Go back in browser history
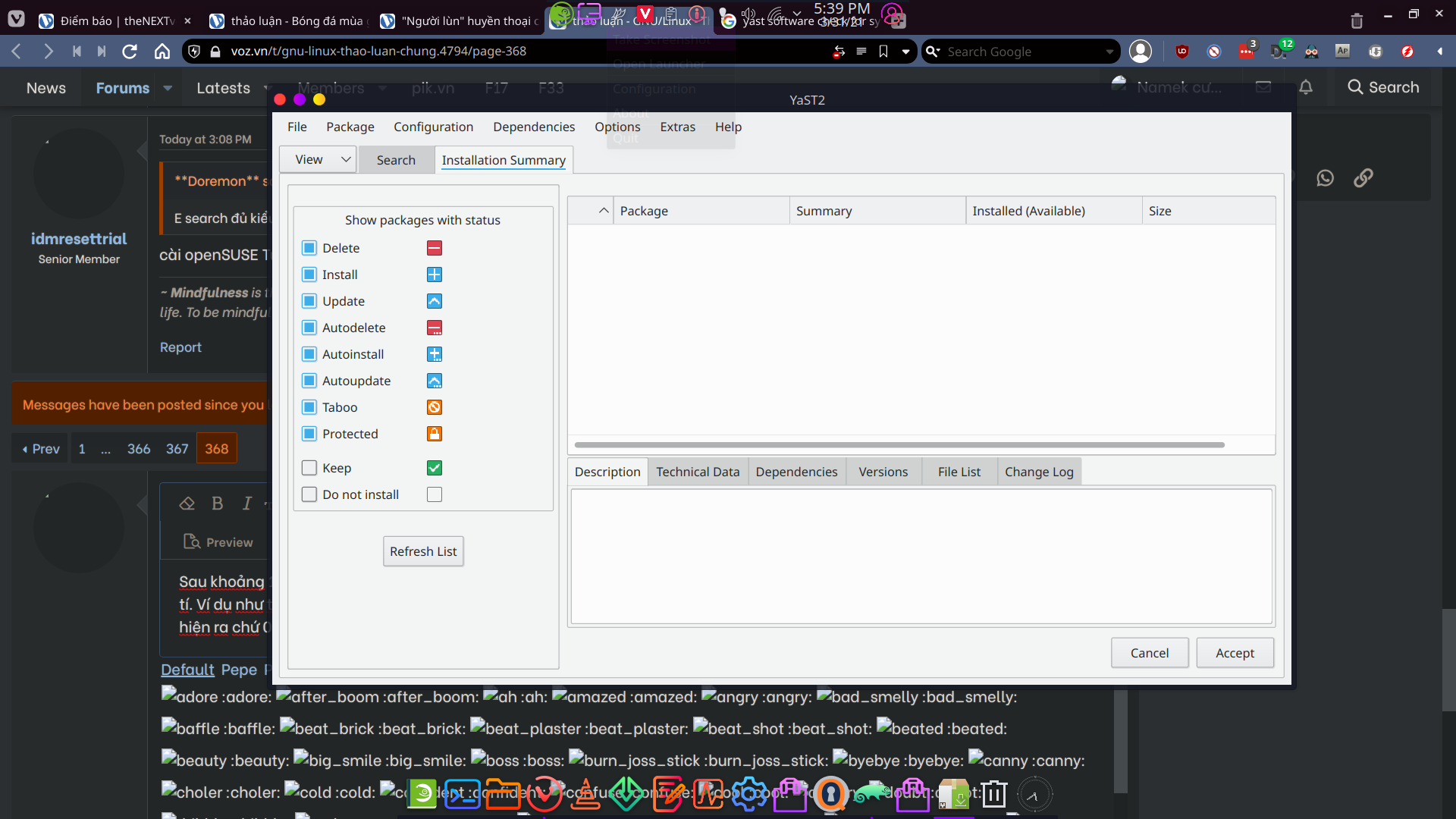Image resolution: width=1456 pixels, height=819 pixels. (x=17, y=52)
